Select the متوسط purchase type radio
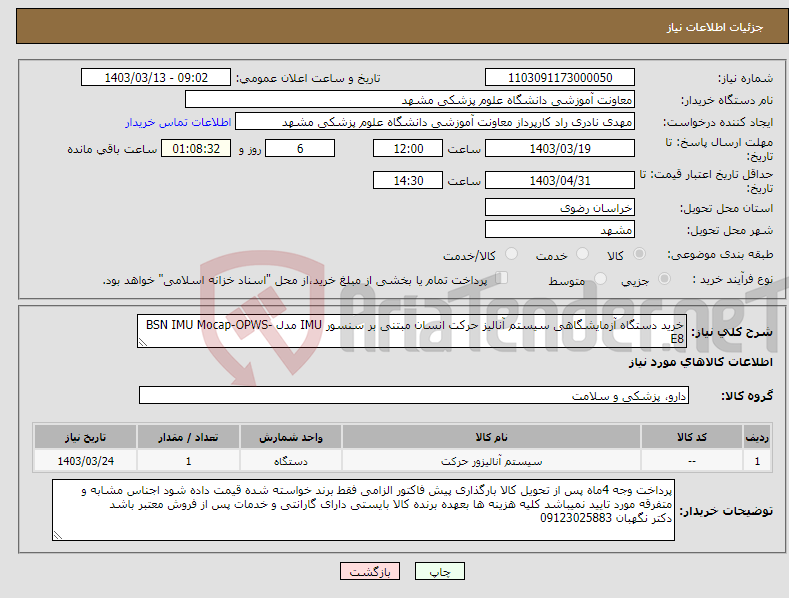 point(600,279)
